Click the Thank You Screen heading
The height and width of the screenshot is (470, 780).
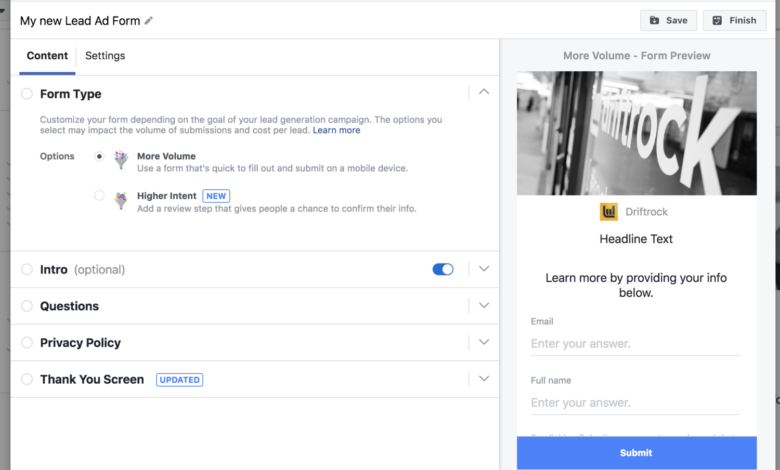coord(92,379)
